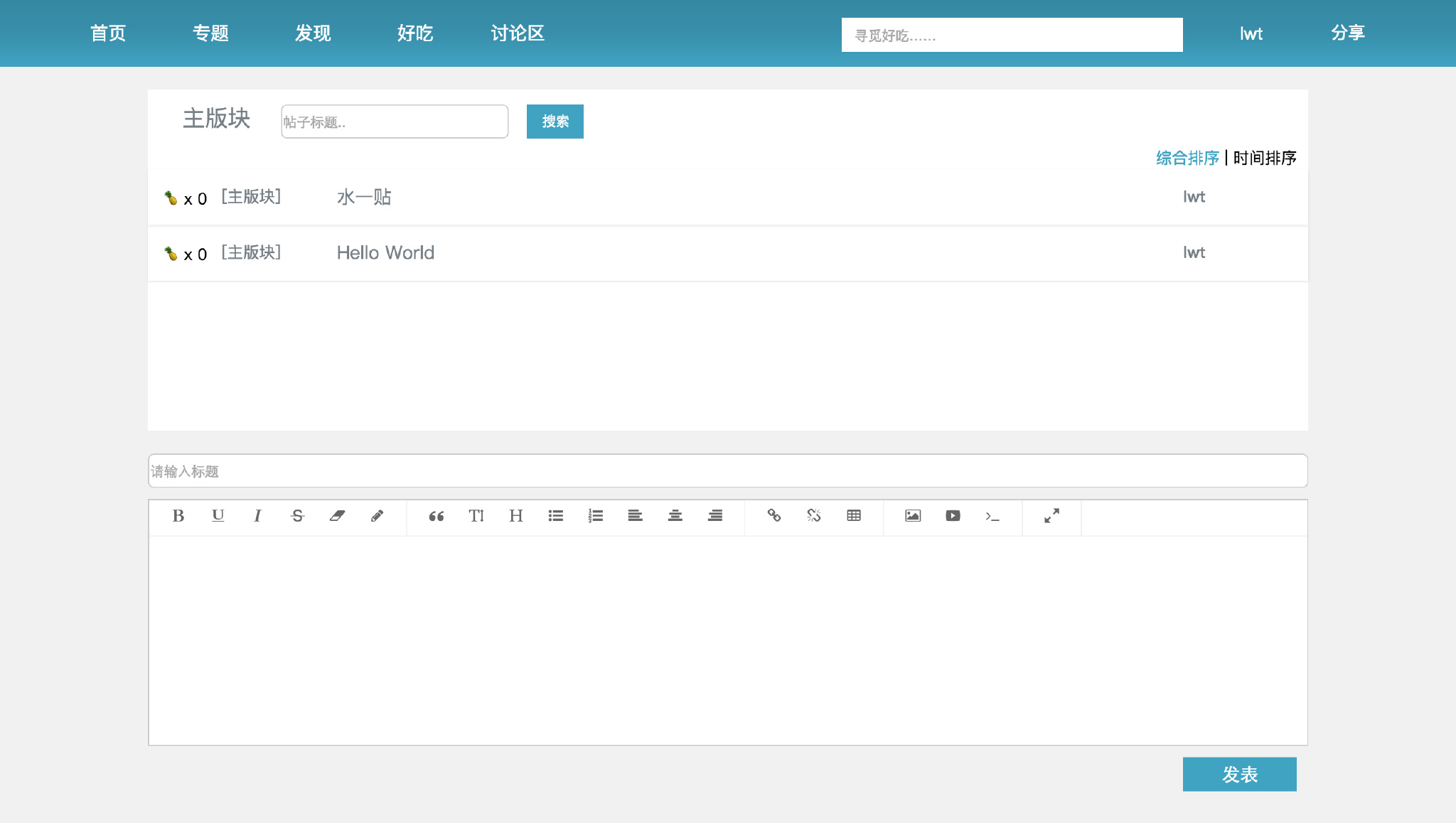Apply italic text style
Image resolution: width=1456 pixels, height=823 pixels.
coord(257,516)
